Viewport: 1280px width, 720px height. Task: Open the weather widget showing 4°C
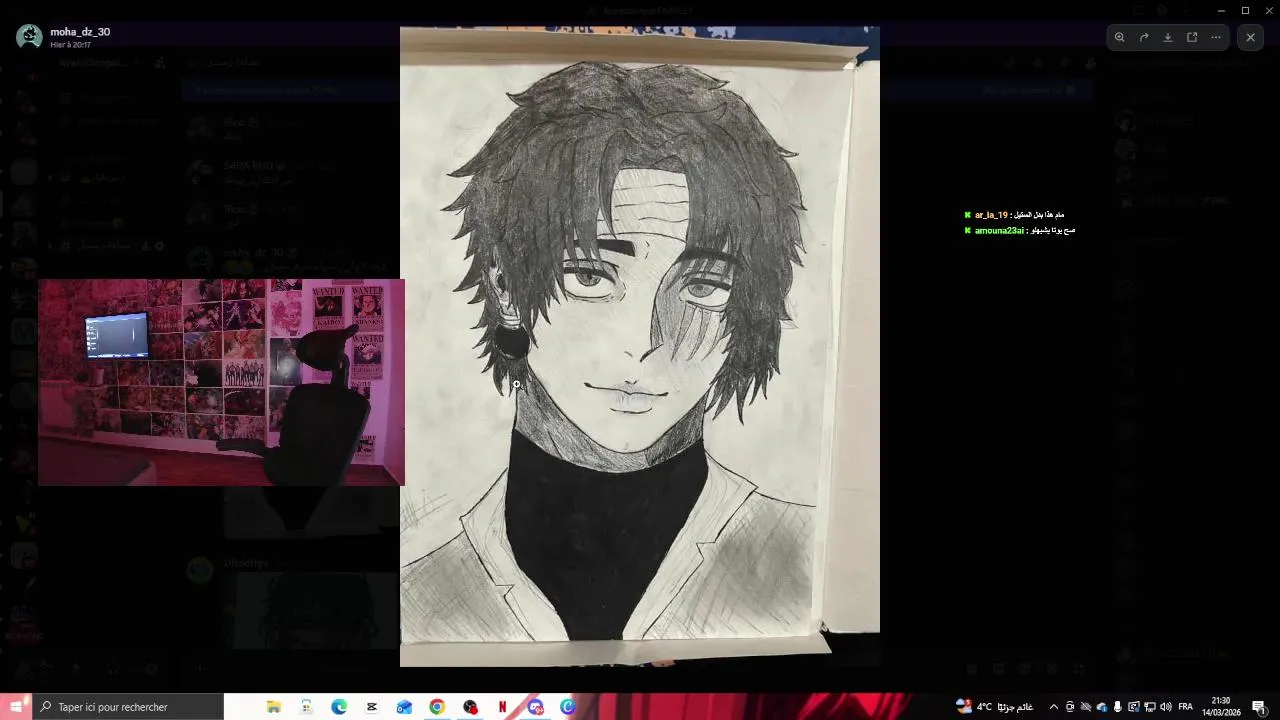point(995,707)
